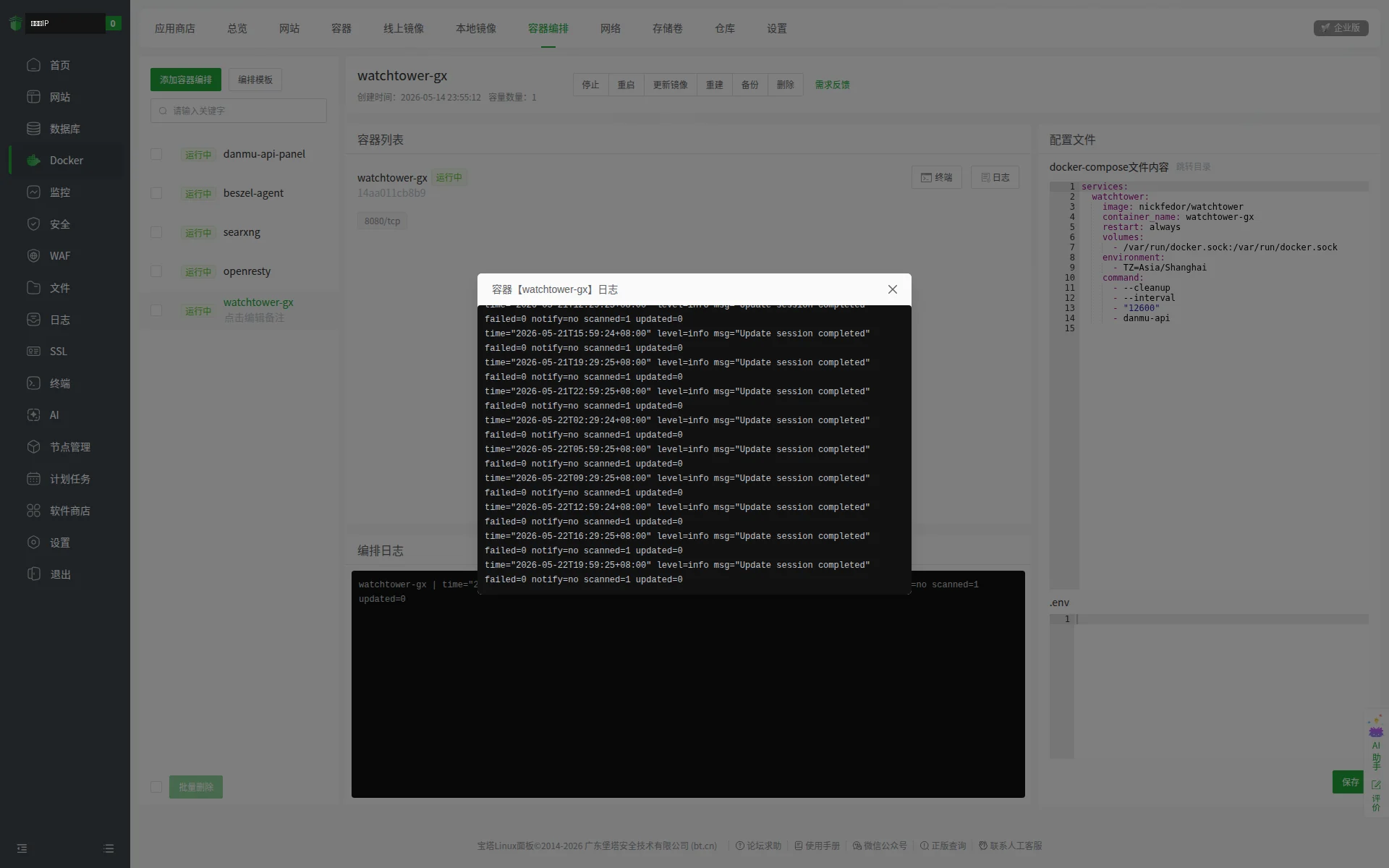
Task: Click the 添加容器编排 button
Action: pos(186,80)
